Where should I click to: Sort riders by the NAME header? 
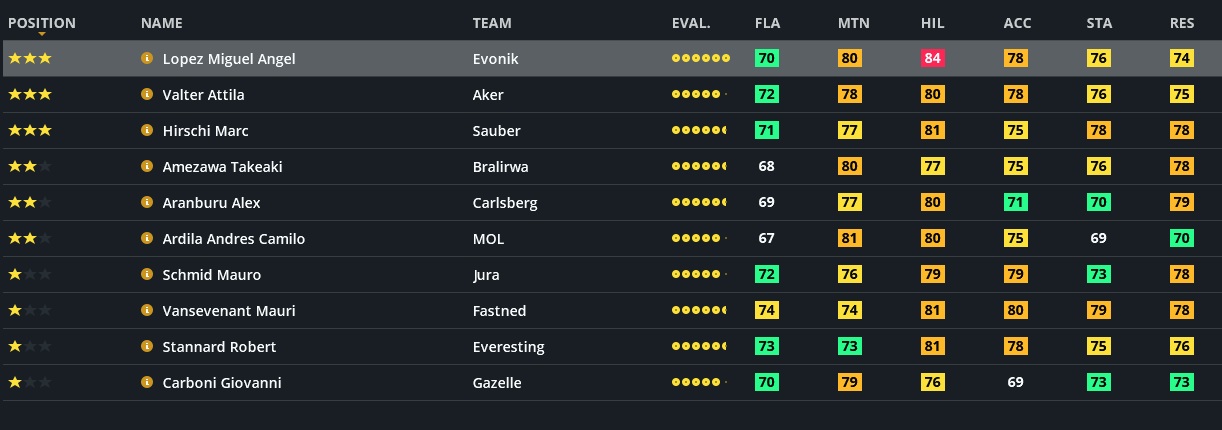[x=161, y=23]
